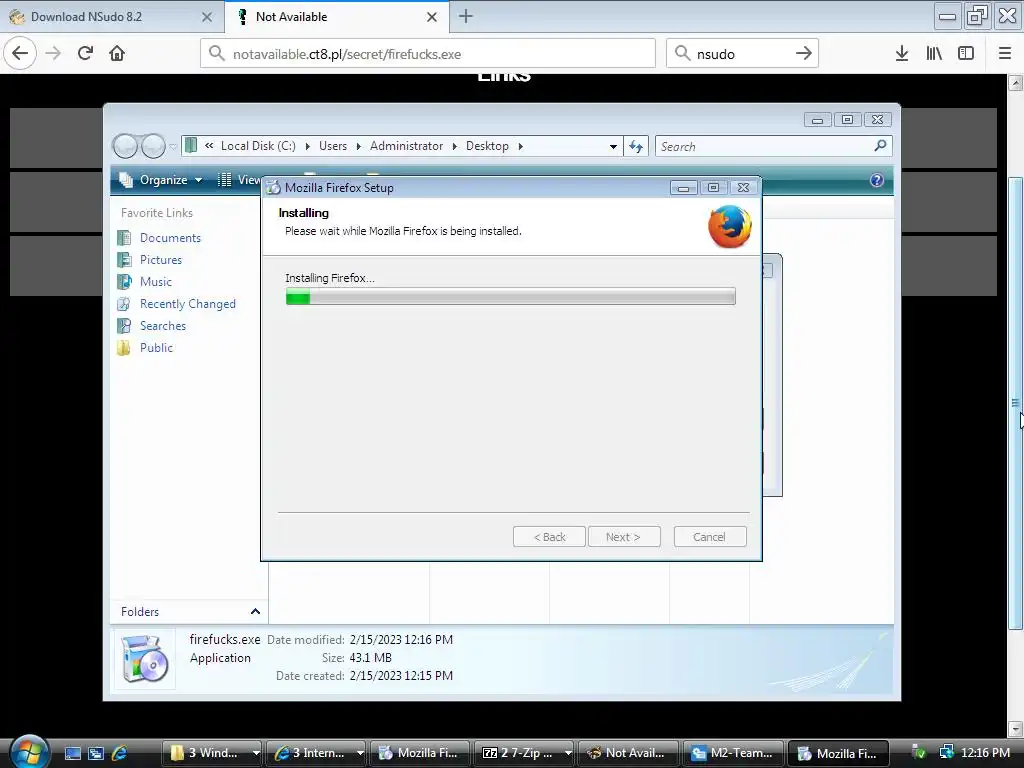Click the Explorer search magnifier icon
The image size is (1024, 768).
pyautogui.click(x=880, y=146)
